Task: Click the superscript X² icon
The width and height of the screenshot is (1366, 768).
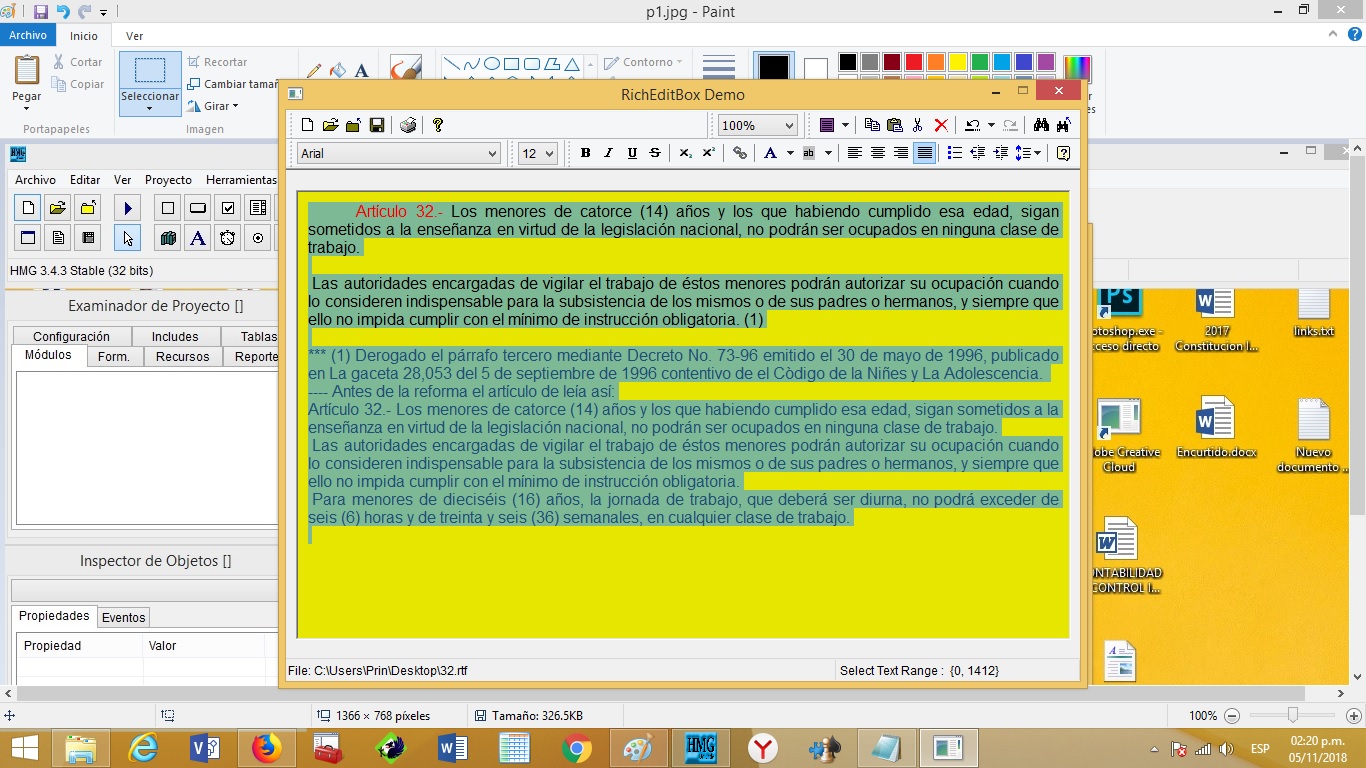Action: click(x=708, y=153)
